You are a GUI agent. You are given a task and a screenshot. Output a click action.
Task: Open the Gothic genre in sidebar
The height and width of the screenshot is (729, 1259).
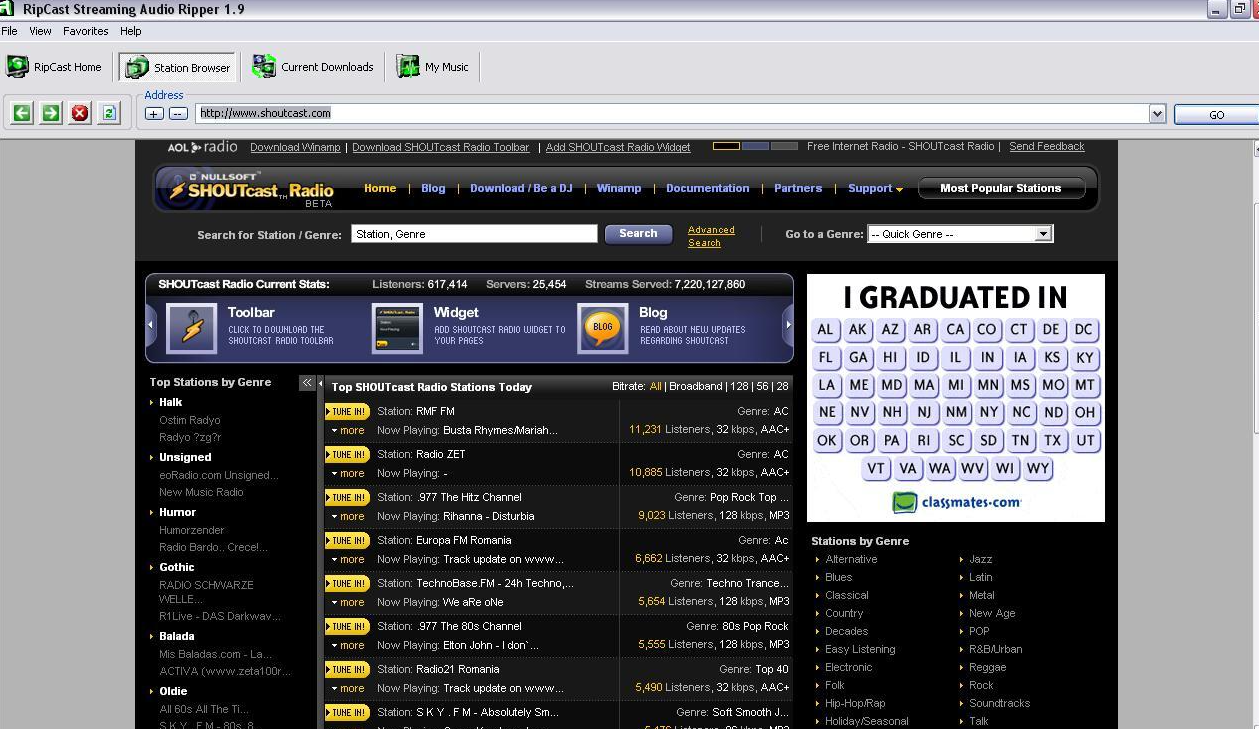coord(177,567)
